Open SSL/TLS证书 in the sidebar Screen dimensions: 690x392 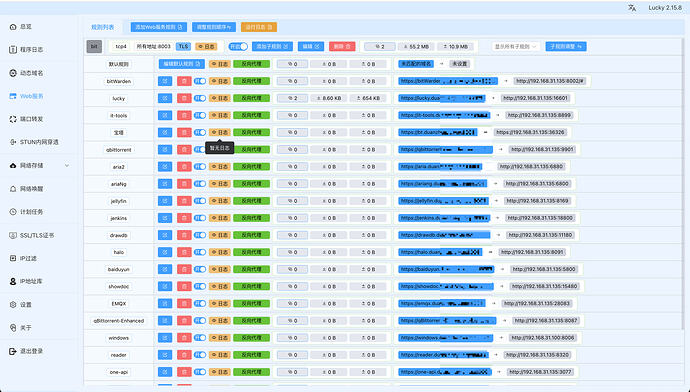[37, 235]
